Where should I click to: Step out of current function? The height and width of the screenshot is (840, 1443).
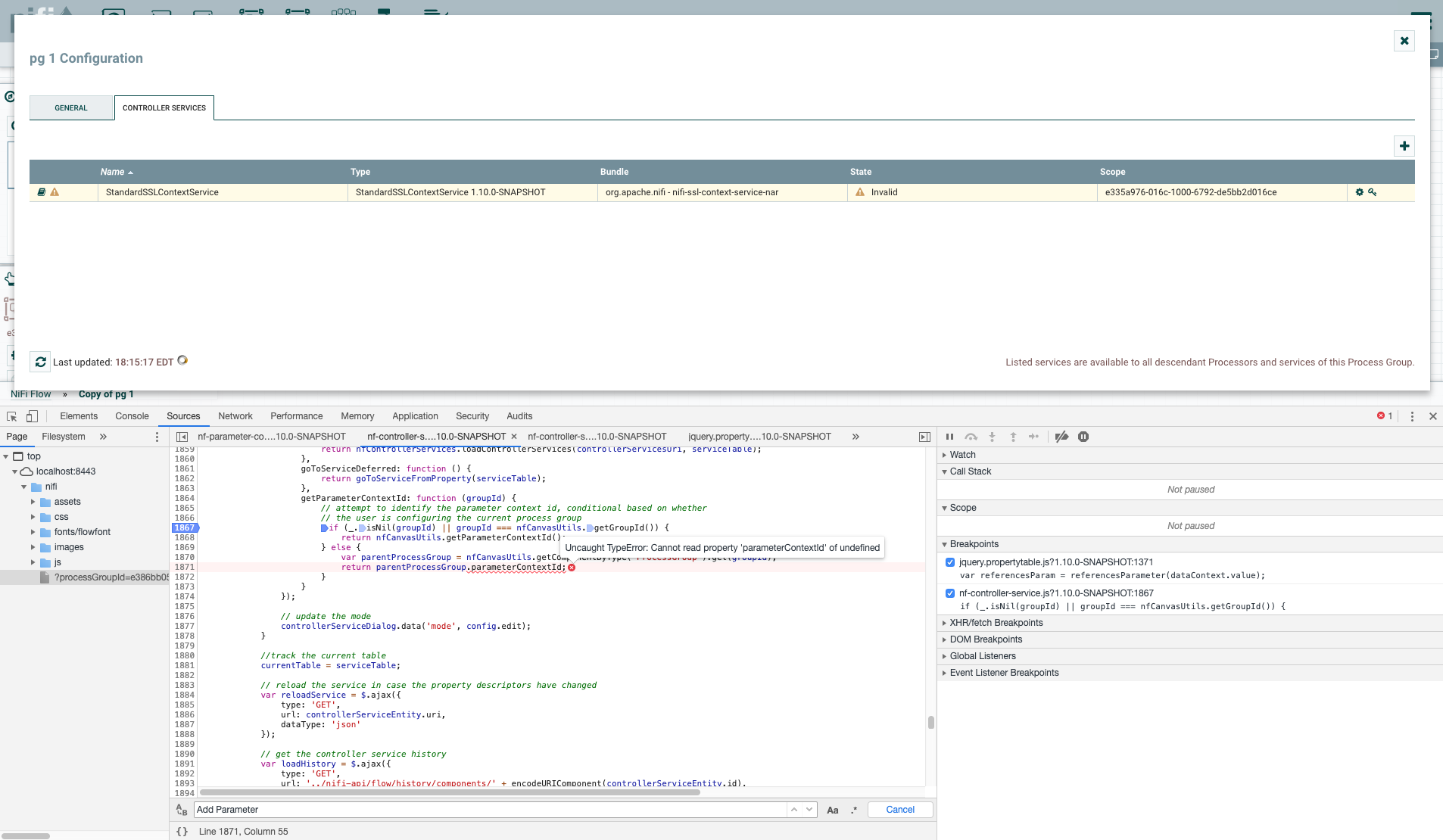(x=1013, y=437)
